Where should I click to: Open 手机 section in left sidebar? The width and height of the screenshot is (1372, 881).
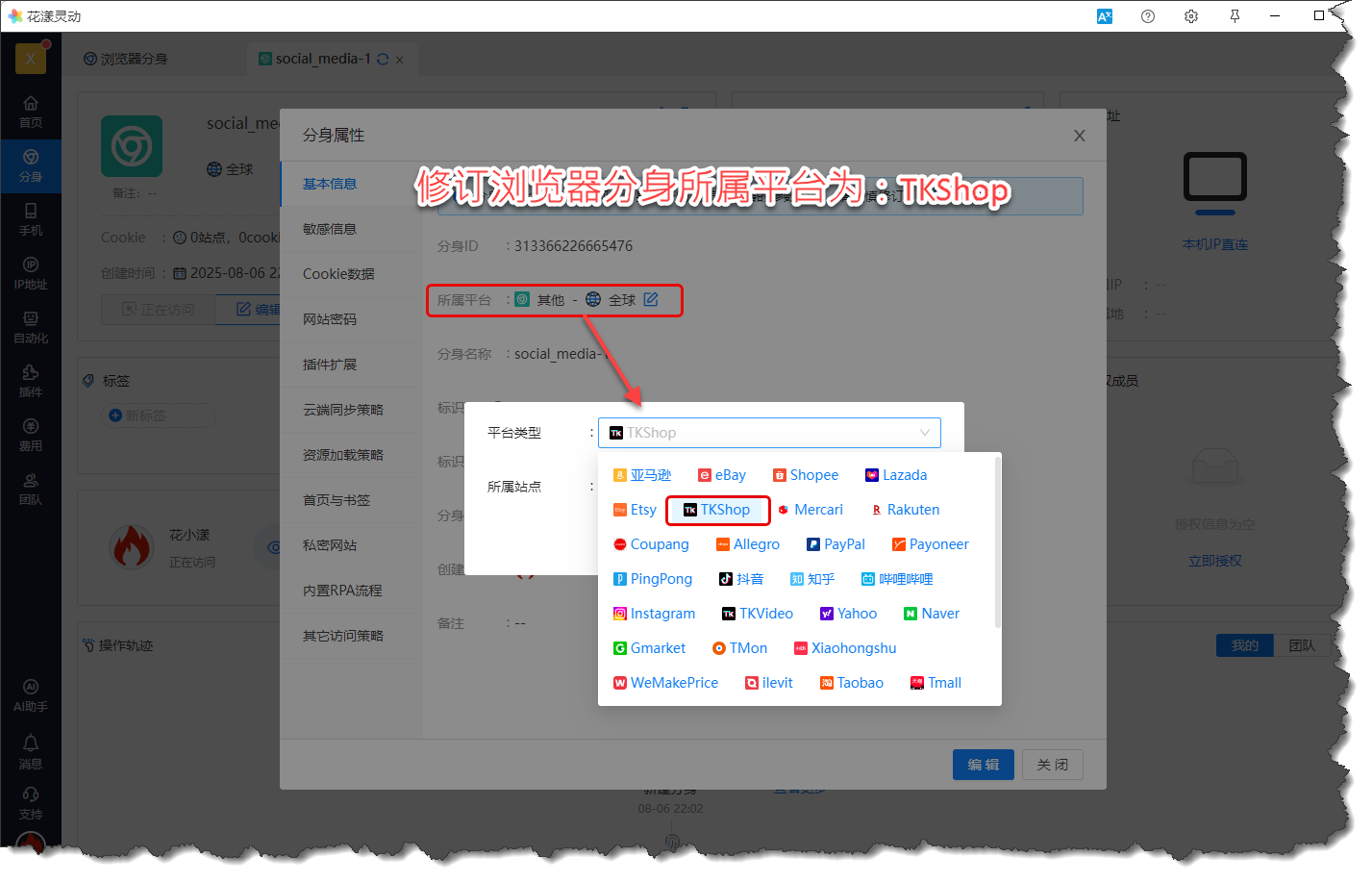pos(31,220)
